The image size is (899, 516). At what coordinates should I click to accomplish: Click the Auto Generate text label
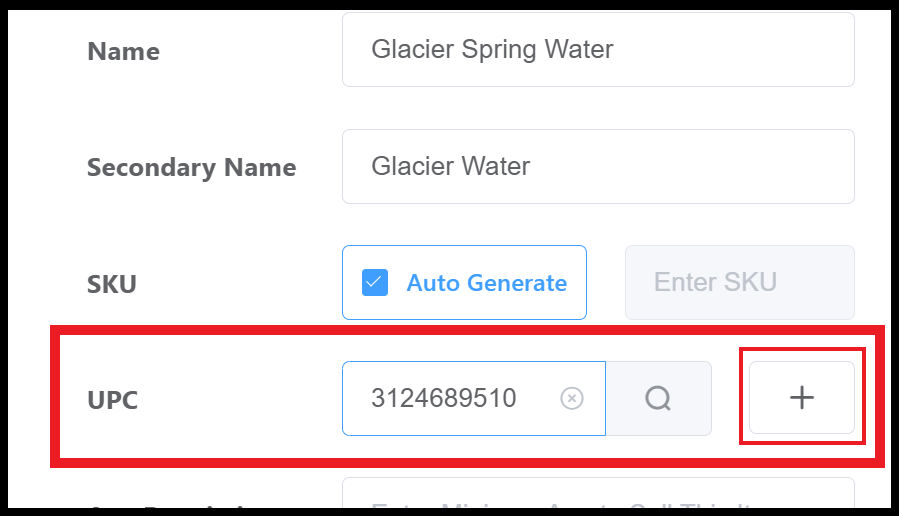tap(486, 283)
